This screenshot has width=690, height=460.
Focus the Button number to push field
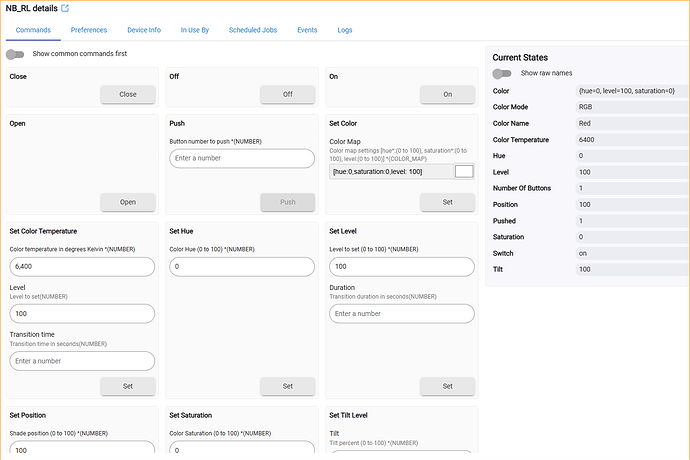tap(242, 158)
